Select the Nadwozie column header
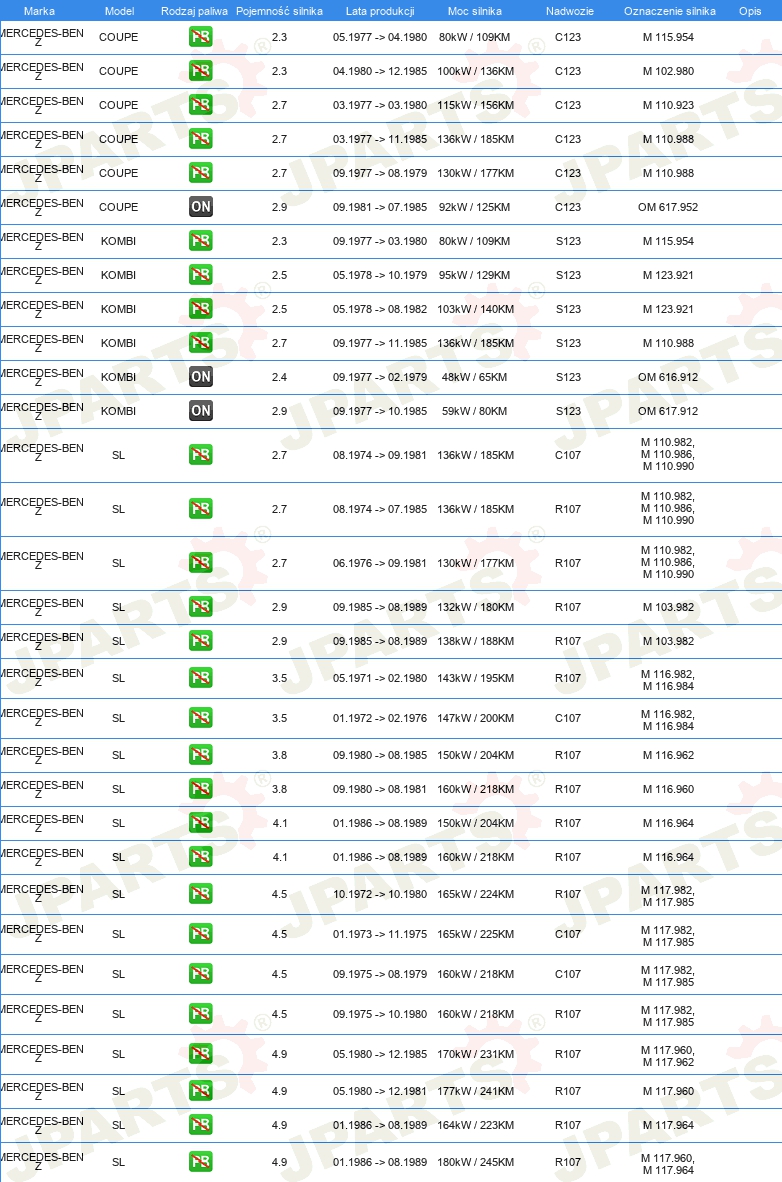 point(569,11)
